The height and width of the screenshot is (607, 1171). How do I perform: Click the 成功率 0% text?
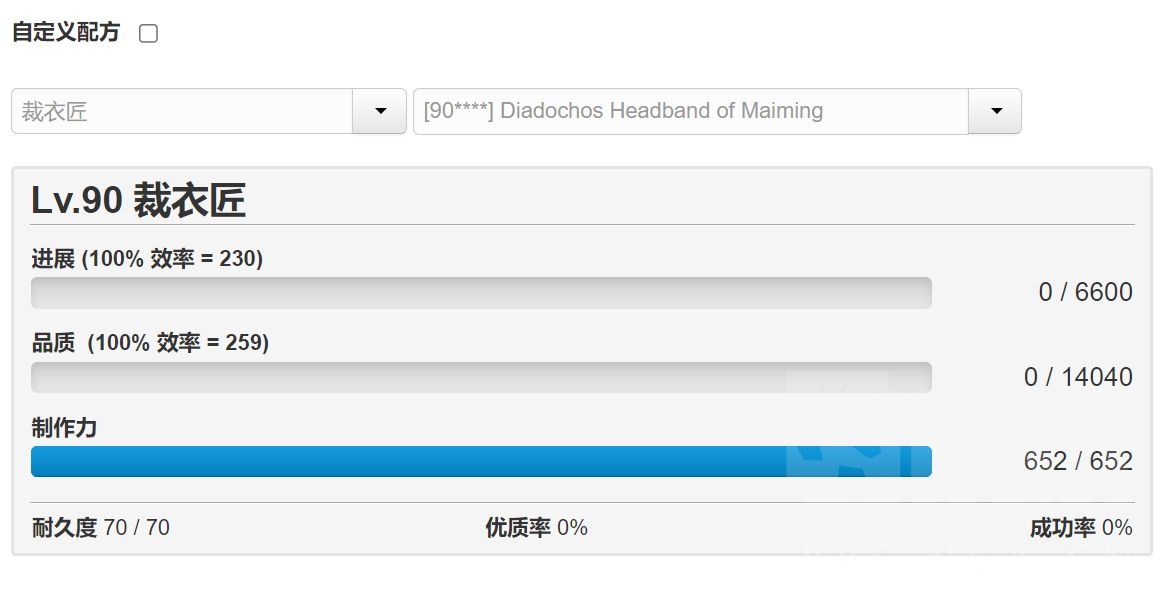[x=1081, y=527]
